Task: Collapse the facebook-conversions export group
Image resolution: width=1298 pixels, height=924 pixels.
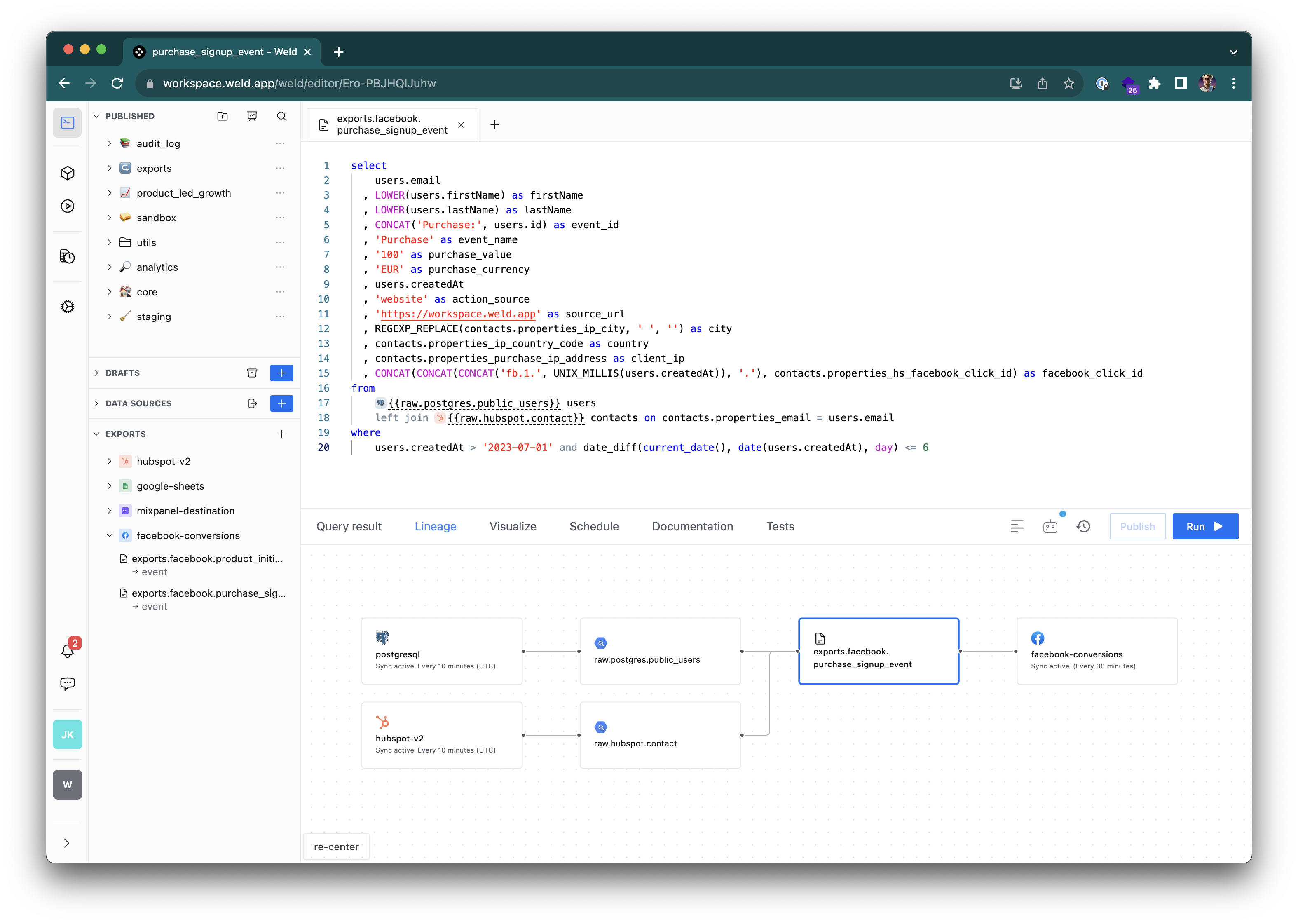Action: click(110, 535)
